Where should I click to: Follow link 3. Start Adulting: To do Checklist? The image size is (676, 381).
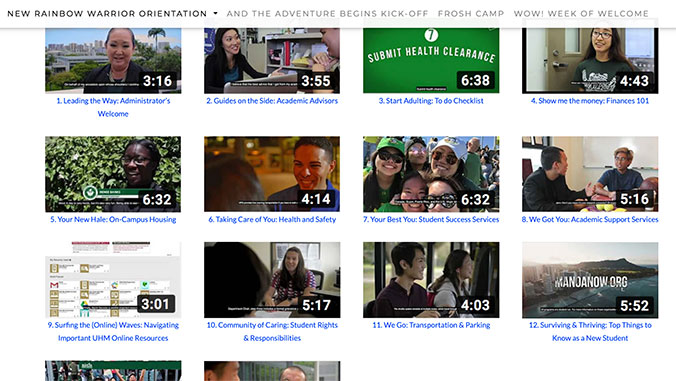[431, 100]
